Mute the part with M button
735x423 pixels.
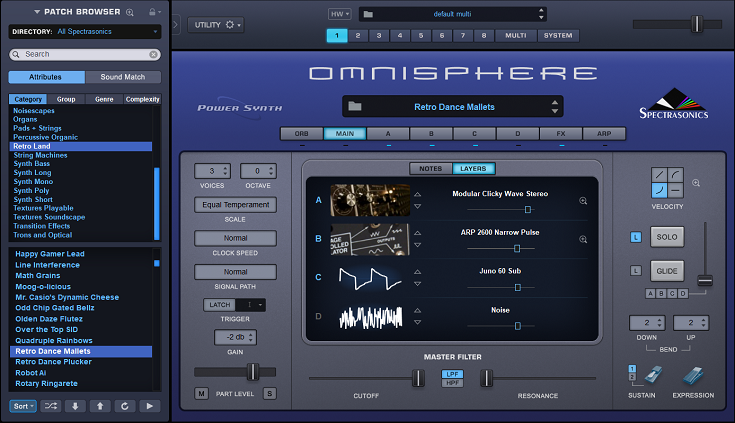click(x=201, y=394)
